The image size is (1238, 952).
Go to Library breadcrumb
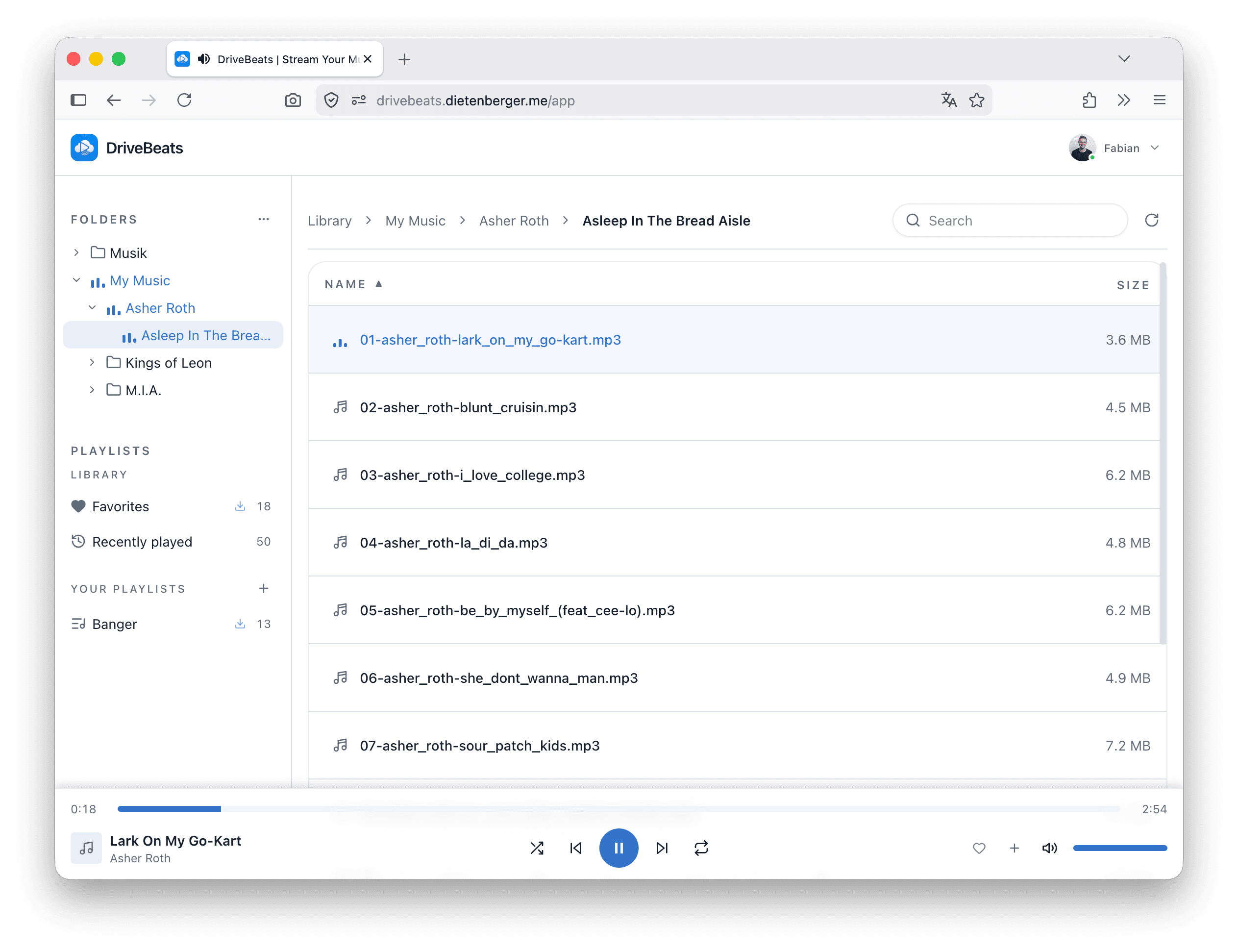click(x=329, y=221)
